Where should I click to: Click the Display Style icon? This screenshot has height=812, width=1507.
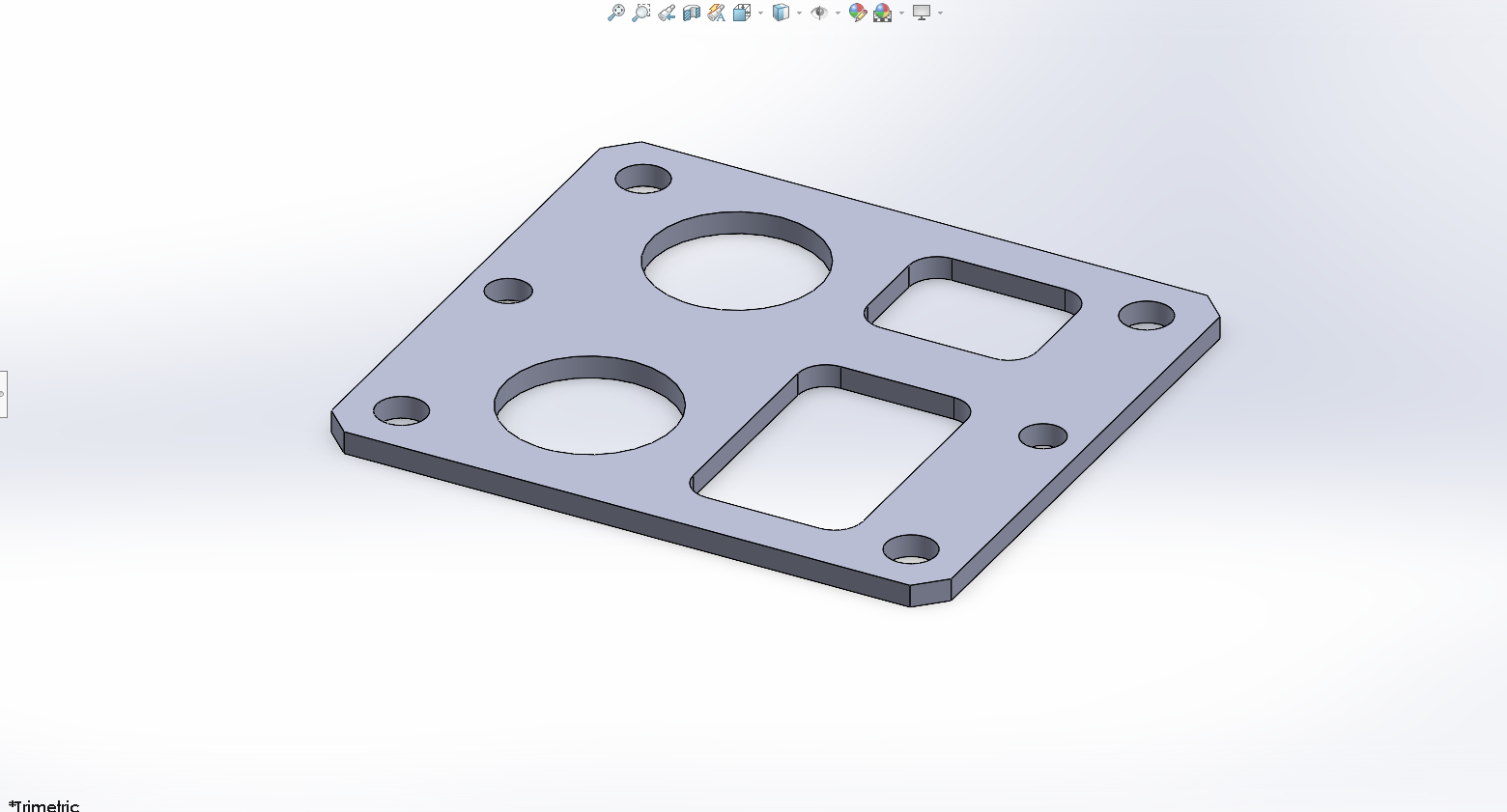781,13
